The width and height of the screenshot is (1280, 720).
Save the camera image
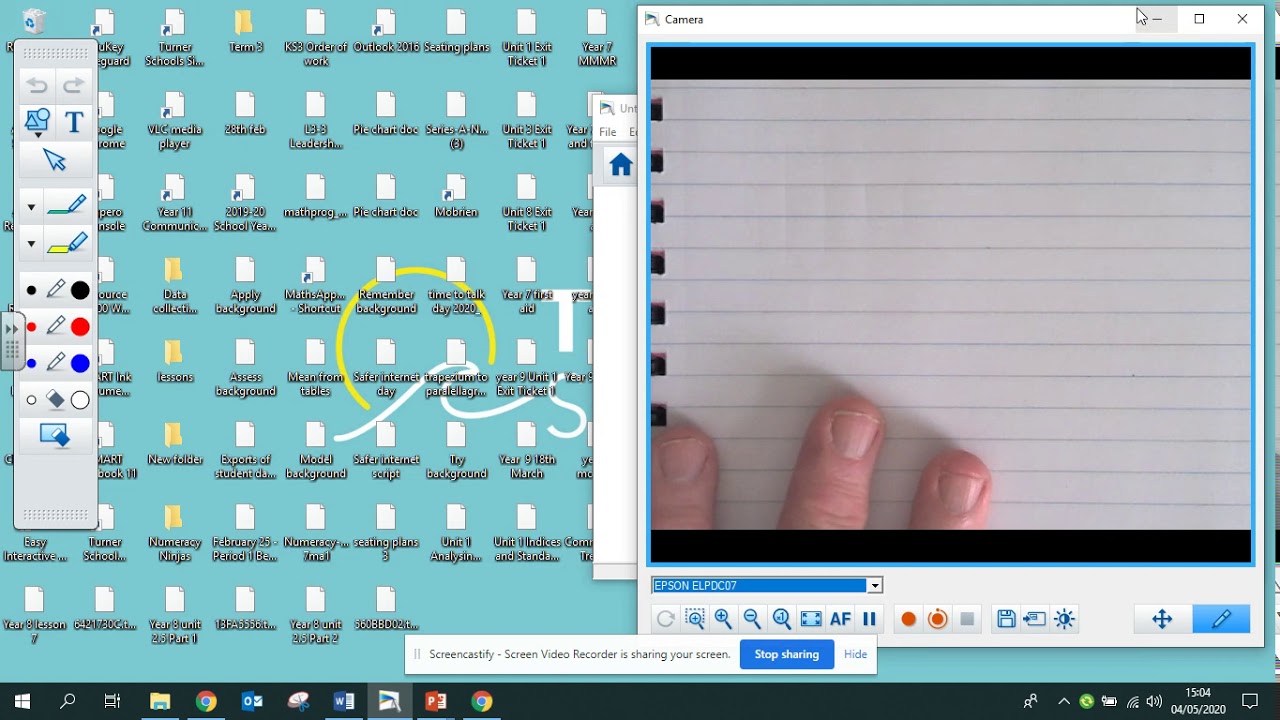coord(1006,619)
